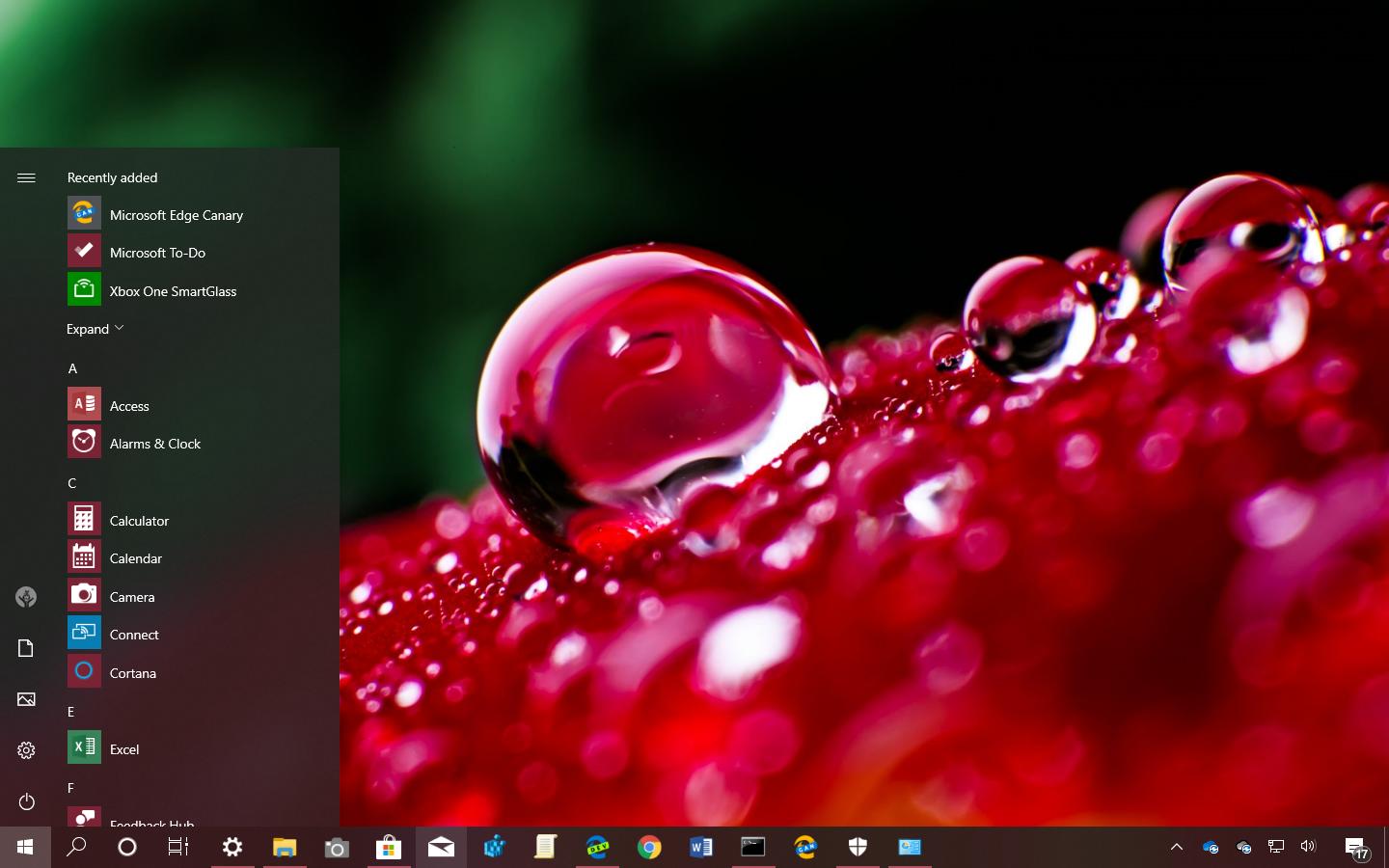Open Alarms & Clock from the app list
Screen dimensions: 1389x868
[154, 443]
